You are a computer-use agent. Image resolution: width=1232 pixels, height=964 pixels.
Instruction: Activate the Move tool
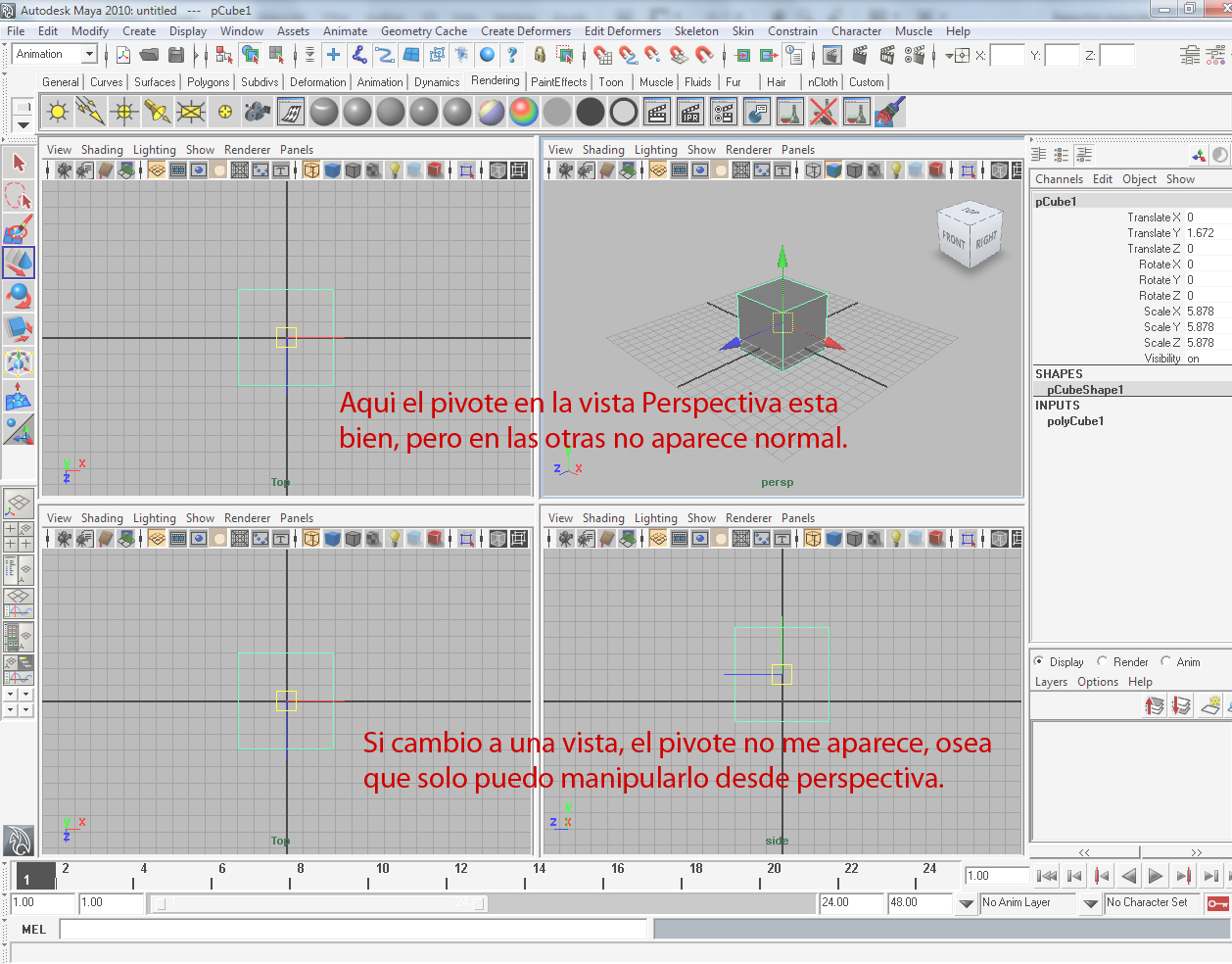coord(19,263)
